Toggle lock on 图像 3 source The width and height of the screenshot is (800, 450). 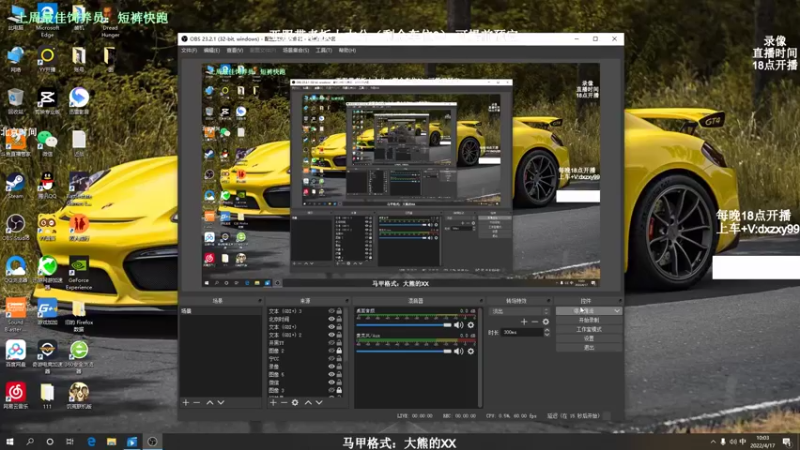click(x=339, y=390)
